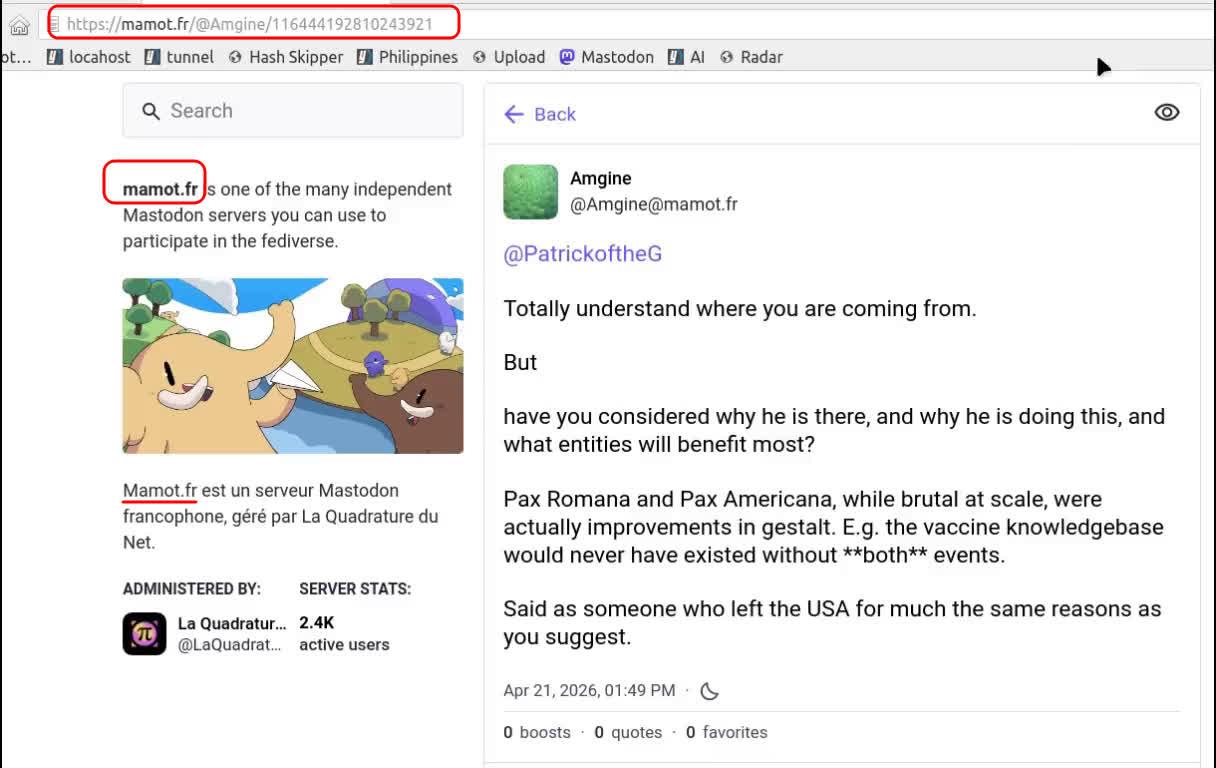Click the Upload bookmark
This screenshot has height=768, width=1216.
509,57
